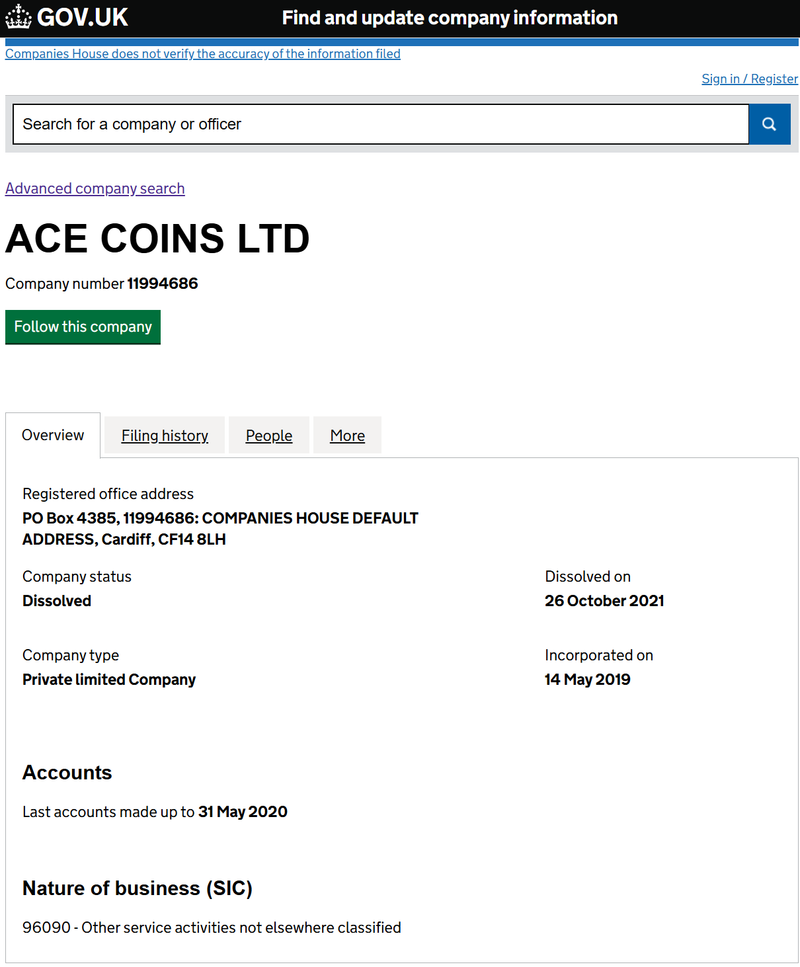This screenshot has height=967, width=800.
Task: Click the green Follow this company button
Action: [x=83, y=327]
